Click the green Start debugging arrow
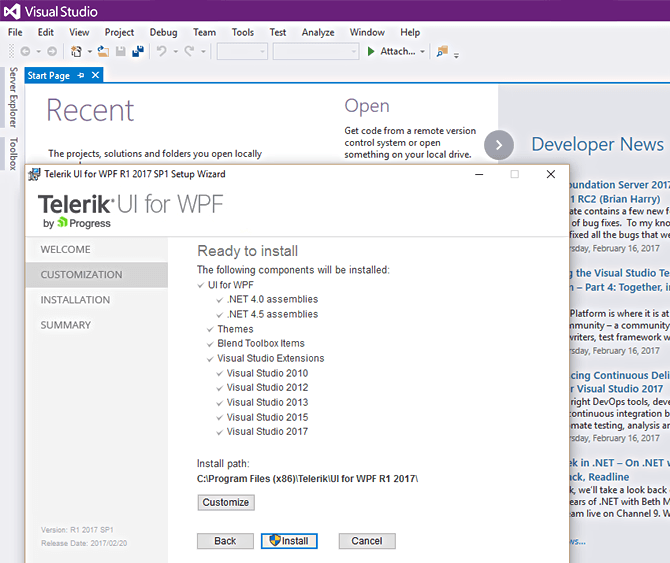Viewport: 670px width, 563px height. [x=371, y=51]
